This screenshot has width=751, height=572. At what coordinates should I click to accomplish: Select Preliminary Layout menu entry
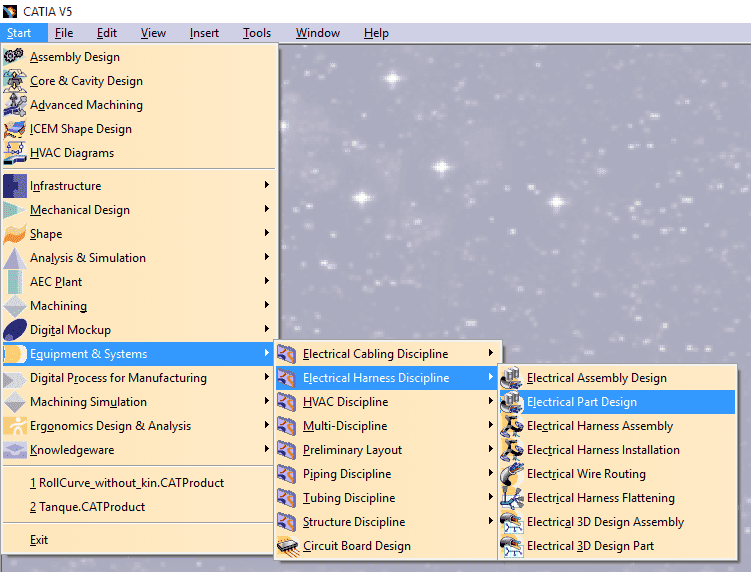[387, 450]
